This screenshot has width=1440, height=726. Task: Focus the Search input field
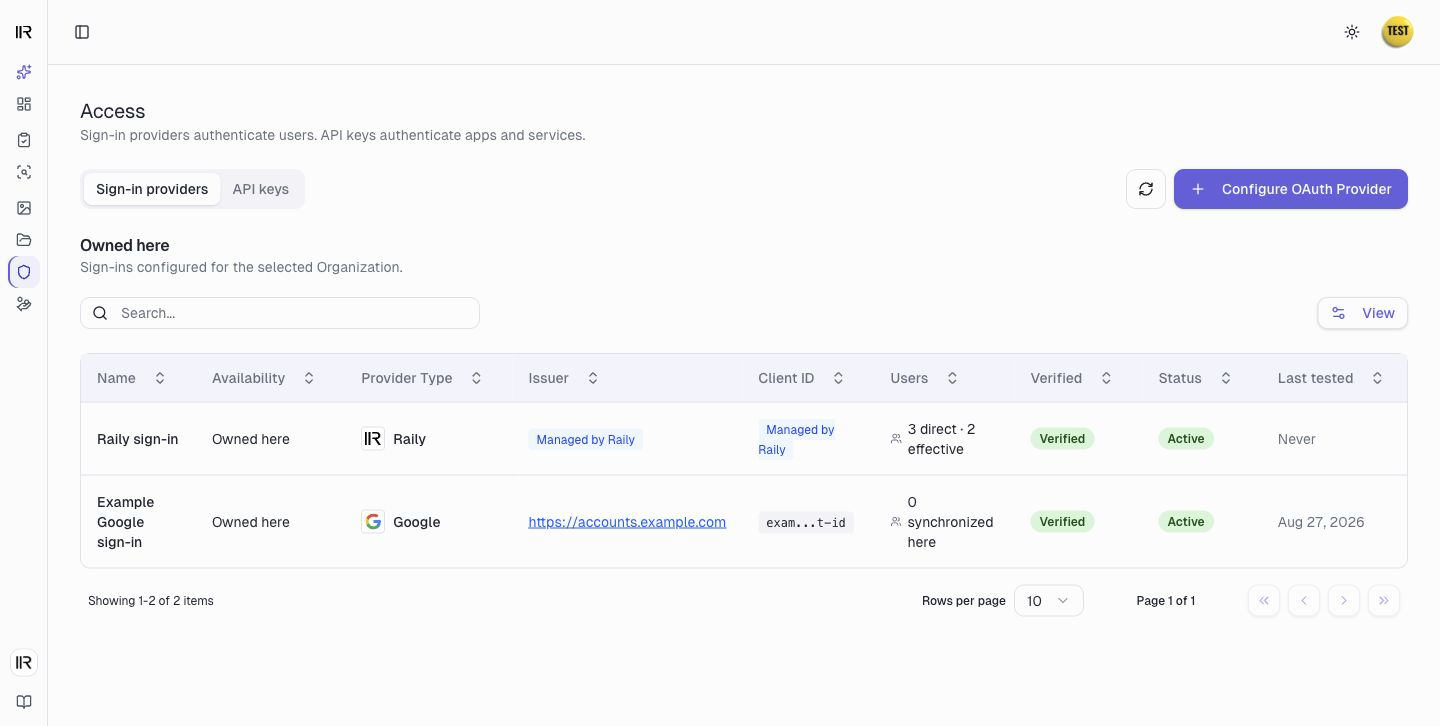tap(280, 313)
